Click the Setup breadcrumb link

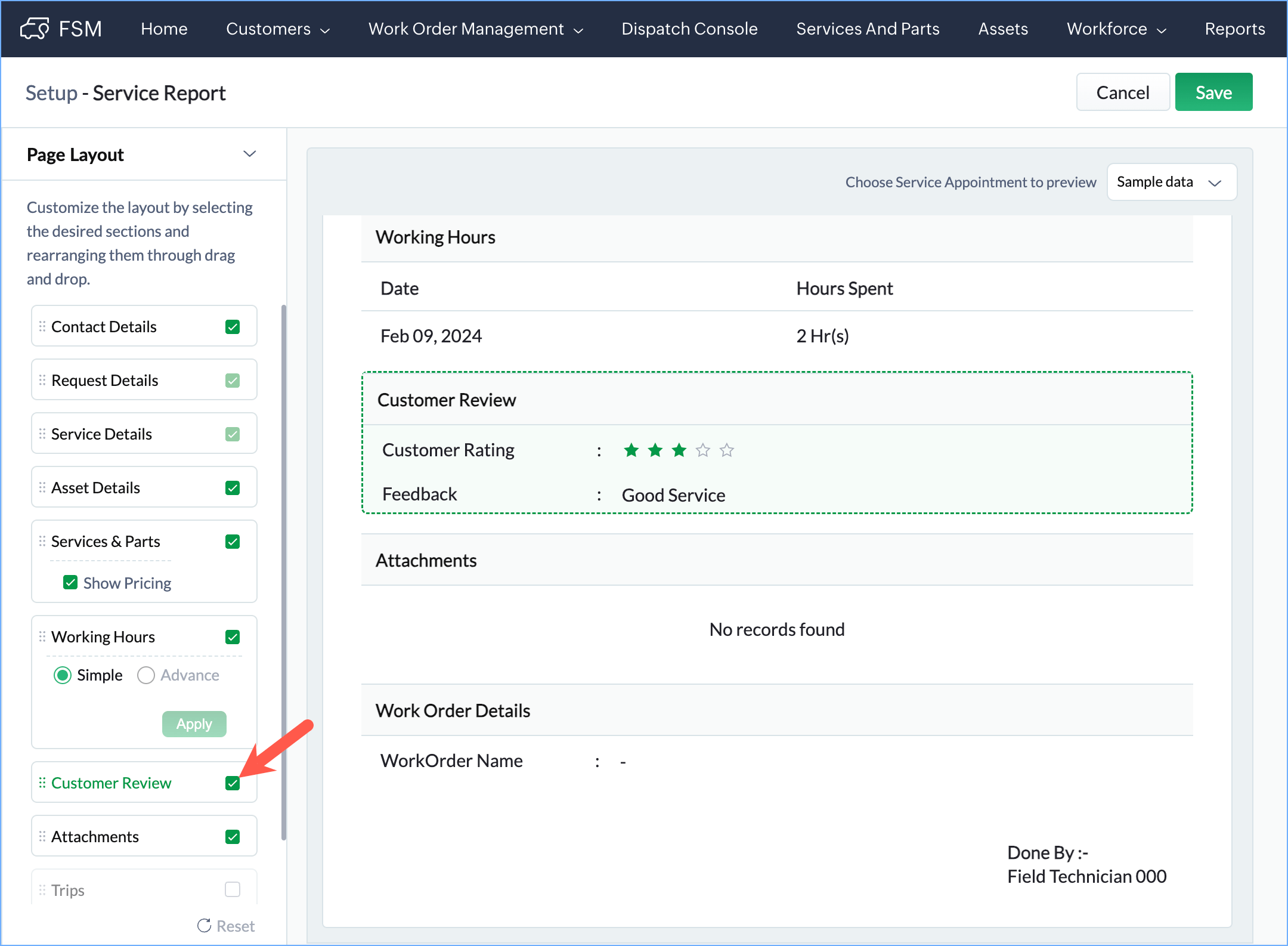(x=51, y=93)
